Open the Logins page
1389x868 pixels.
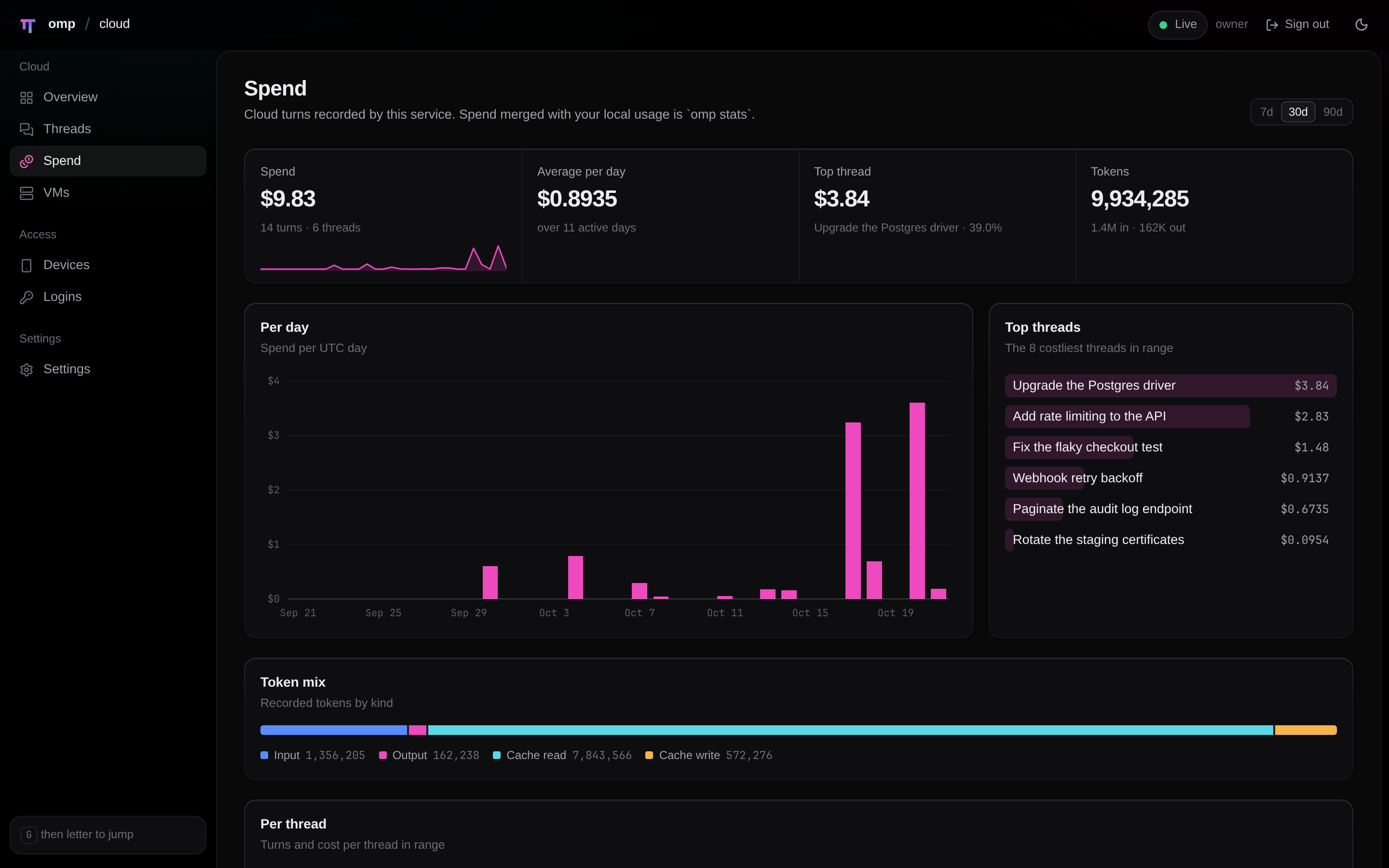[x=108, y=297]
